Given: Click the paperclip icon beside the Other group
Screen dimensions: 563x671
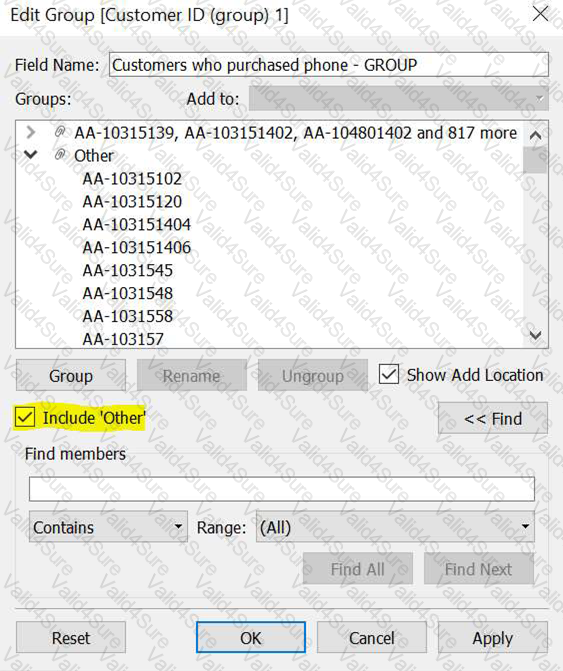Looking at the screenshot, I should (61, 154).
